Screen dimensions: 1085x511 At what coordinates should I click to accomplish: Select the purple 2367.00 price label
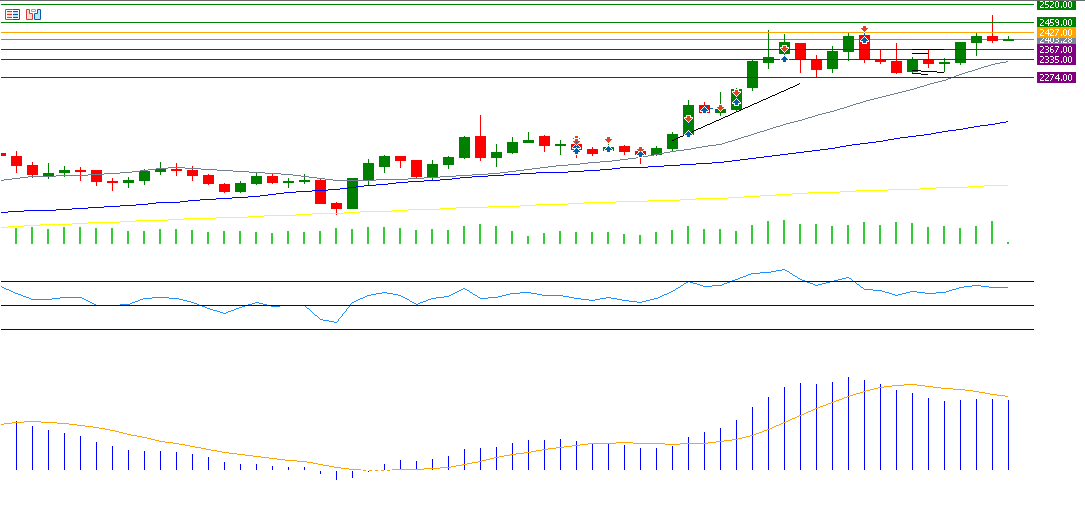pyautogui.click(x=1056, y=49)
